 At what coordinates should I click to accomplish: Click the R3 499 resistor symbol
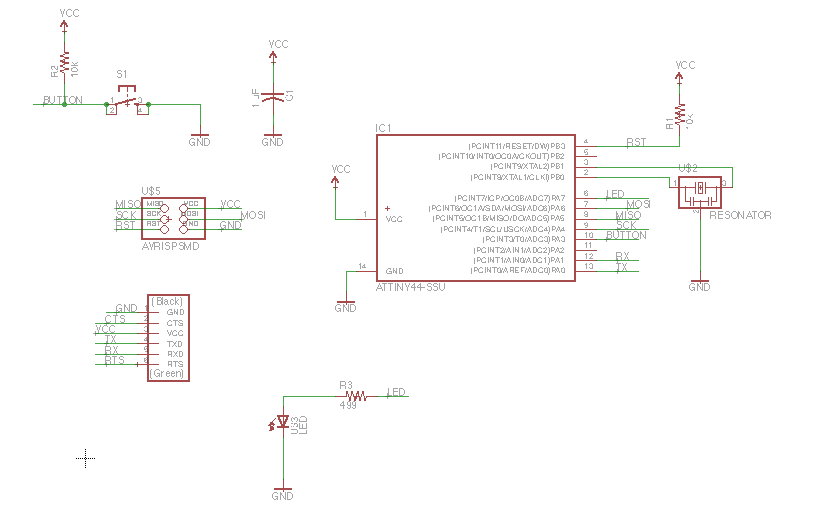pos(356,396)
